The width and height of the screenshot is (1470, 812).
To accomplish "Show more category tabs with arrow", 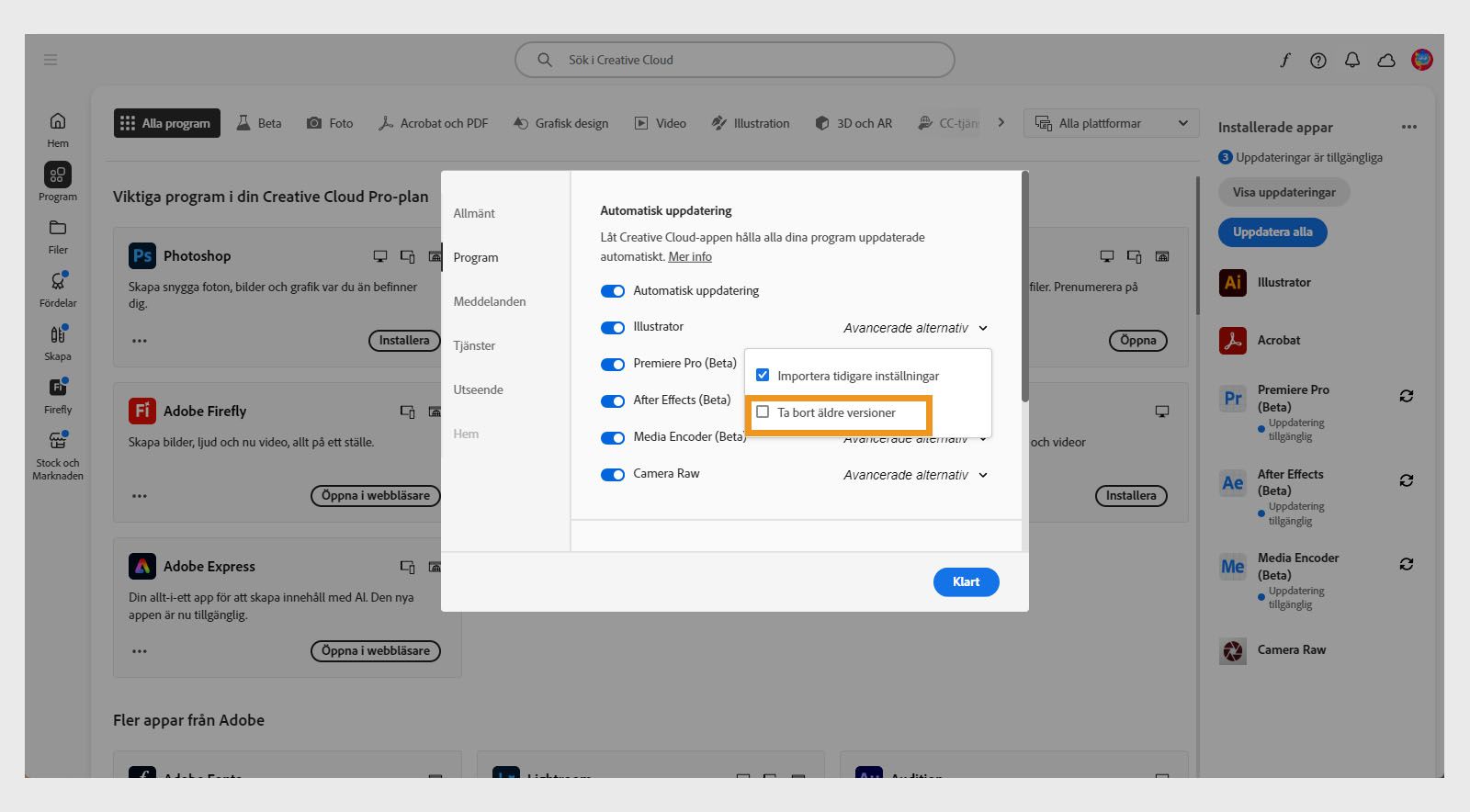I will [1001, 122].
